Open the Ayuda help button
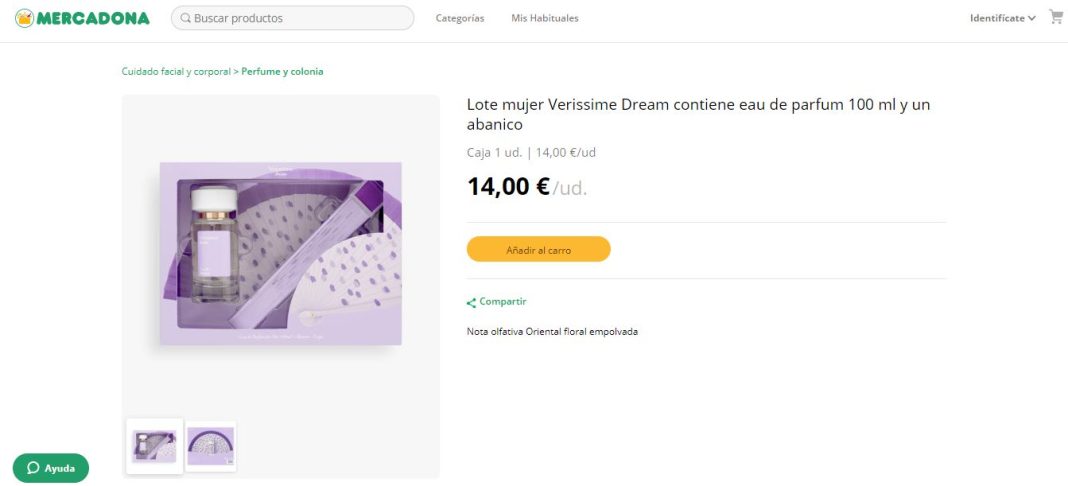The height and width of the screenshot is (486, 1068). [51, 468]
